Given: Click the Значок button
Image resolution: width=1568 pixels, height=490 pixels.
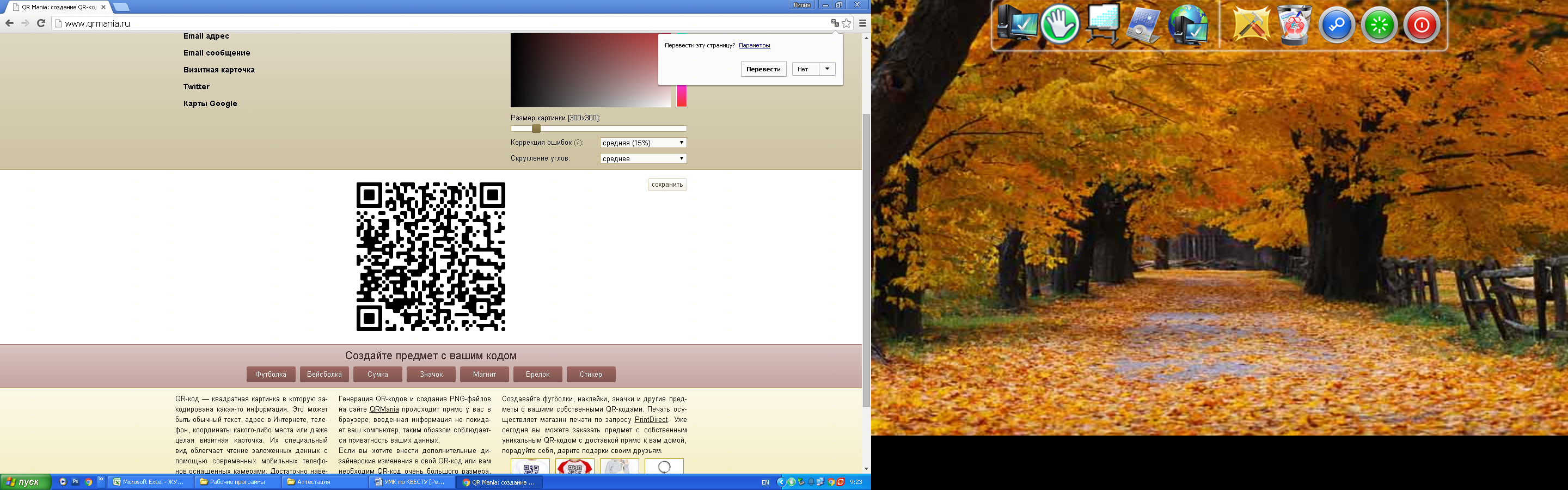Looking at the screenshot, I should tap(431, 375).
